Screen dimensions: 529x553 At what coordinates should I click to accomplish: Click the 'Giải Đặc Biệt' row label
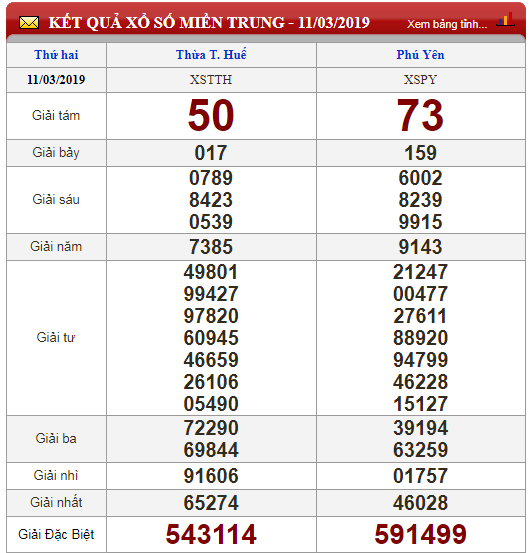56,534
